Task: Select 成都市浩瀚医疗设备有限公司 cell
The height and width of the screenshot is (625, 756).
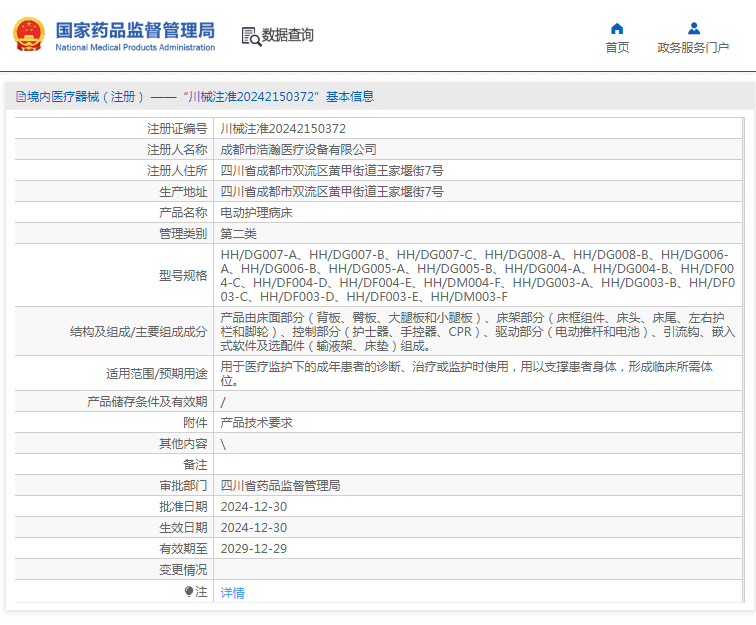Action: tap(298, 149)
